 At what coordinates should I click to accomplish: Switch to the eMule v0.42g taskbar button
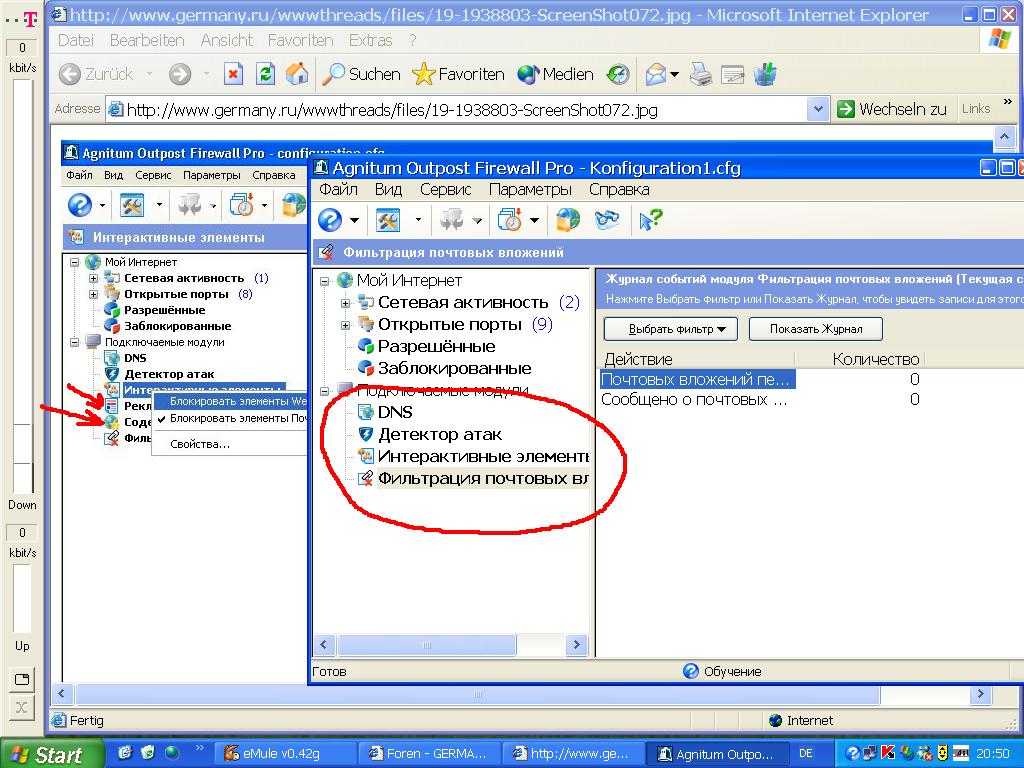[287, 754]
